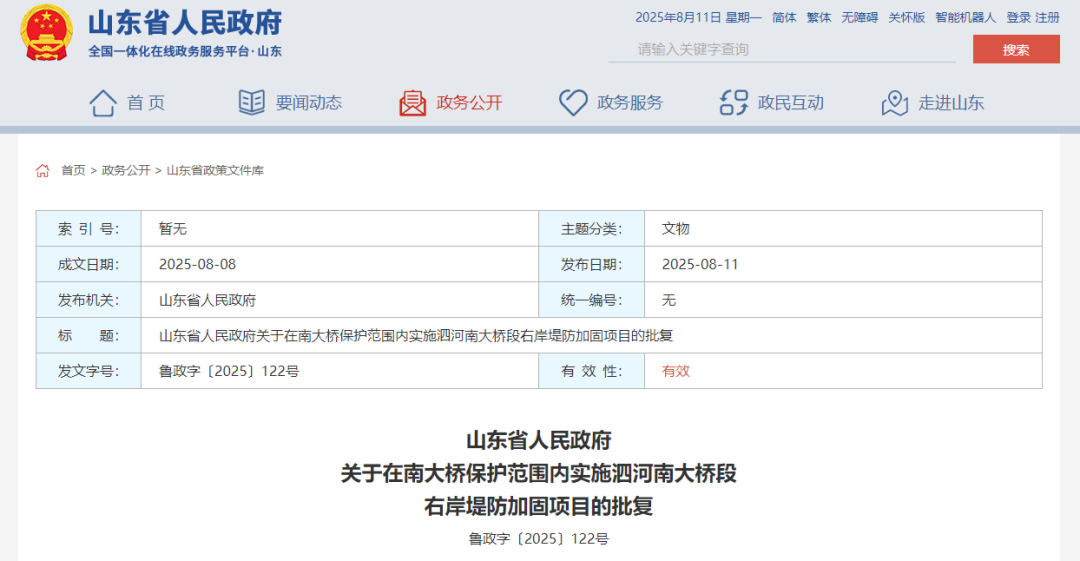Enable 无障碍 accessibility mode
The width and height of the screenshot is (1080, 561).
pos(859,17)
